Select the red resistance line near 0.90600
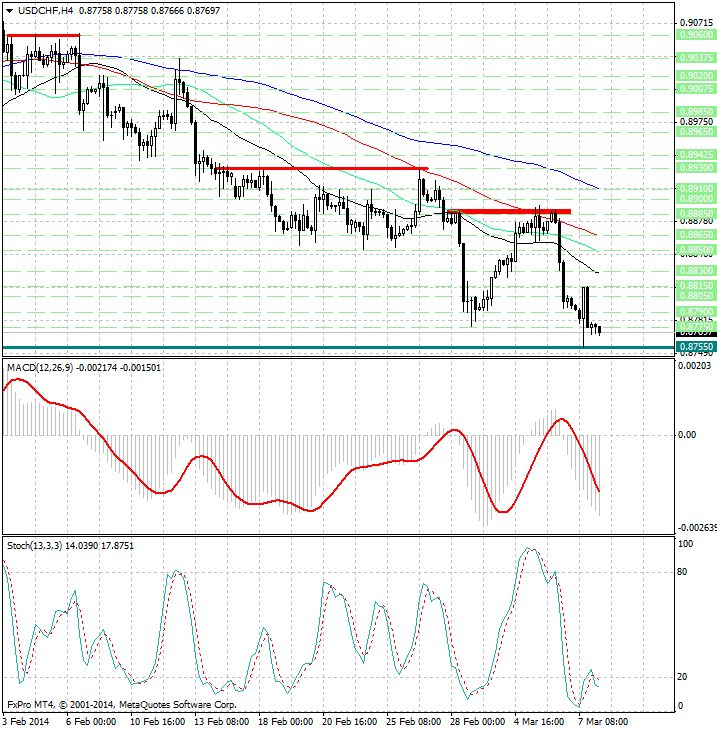This screenshot has width=717, height=730. click(43, 35)
